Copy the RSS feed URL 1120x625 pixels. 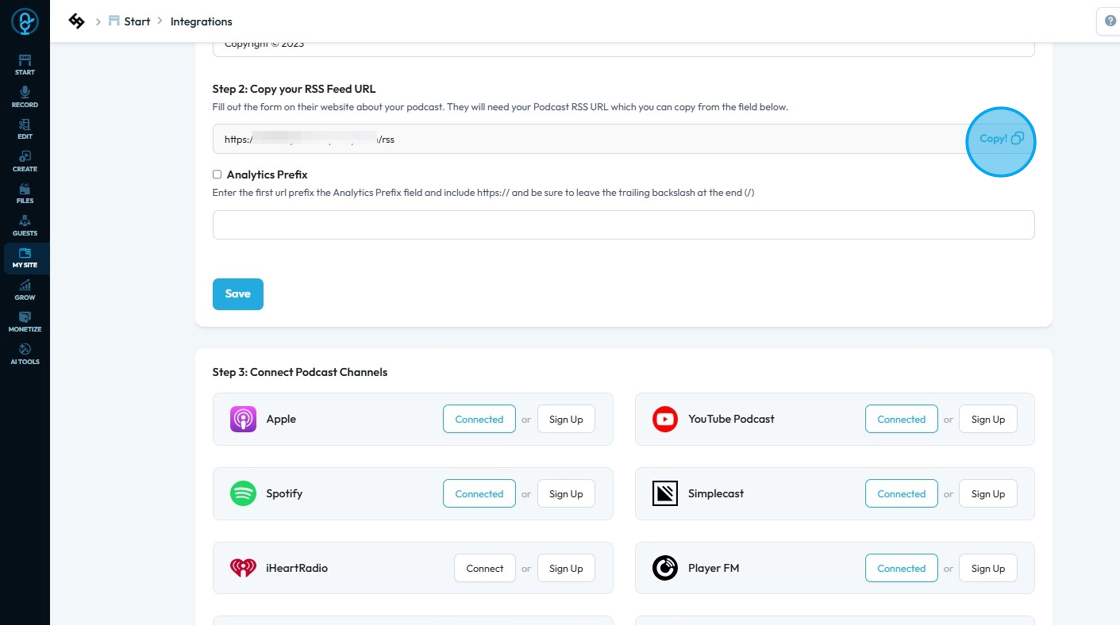pyautogui.click(x=1001, y=139)
